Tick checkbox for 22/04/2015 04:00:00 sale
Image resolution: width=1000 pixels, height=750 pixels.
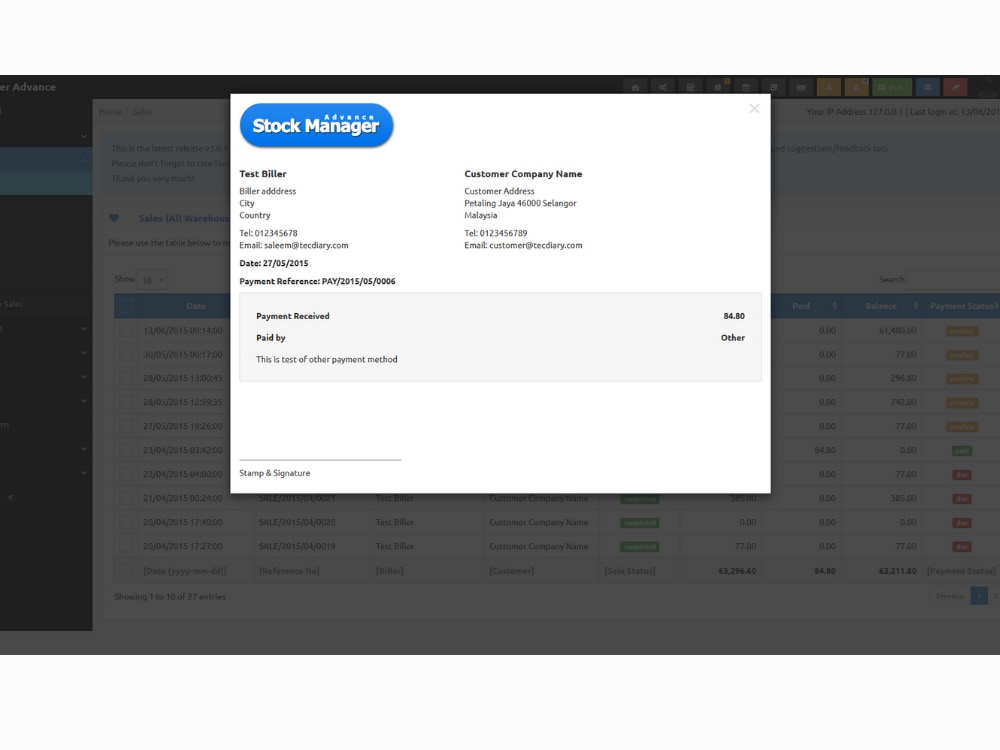126,474
